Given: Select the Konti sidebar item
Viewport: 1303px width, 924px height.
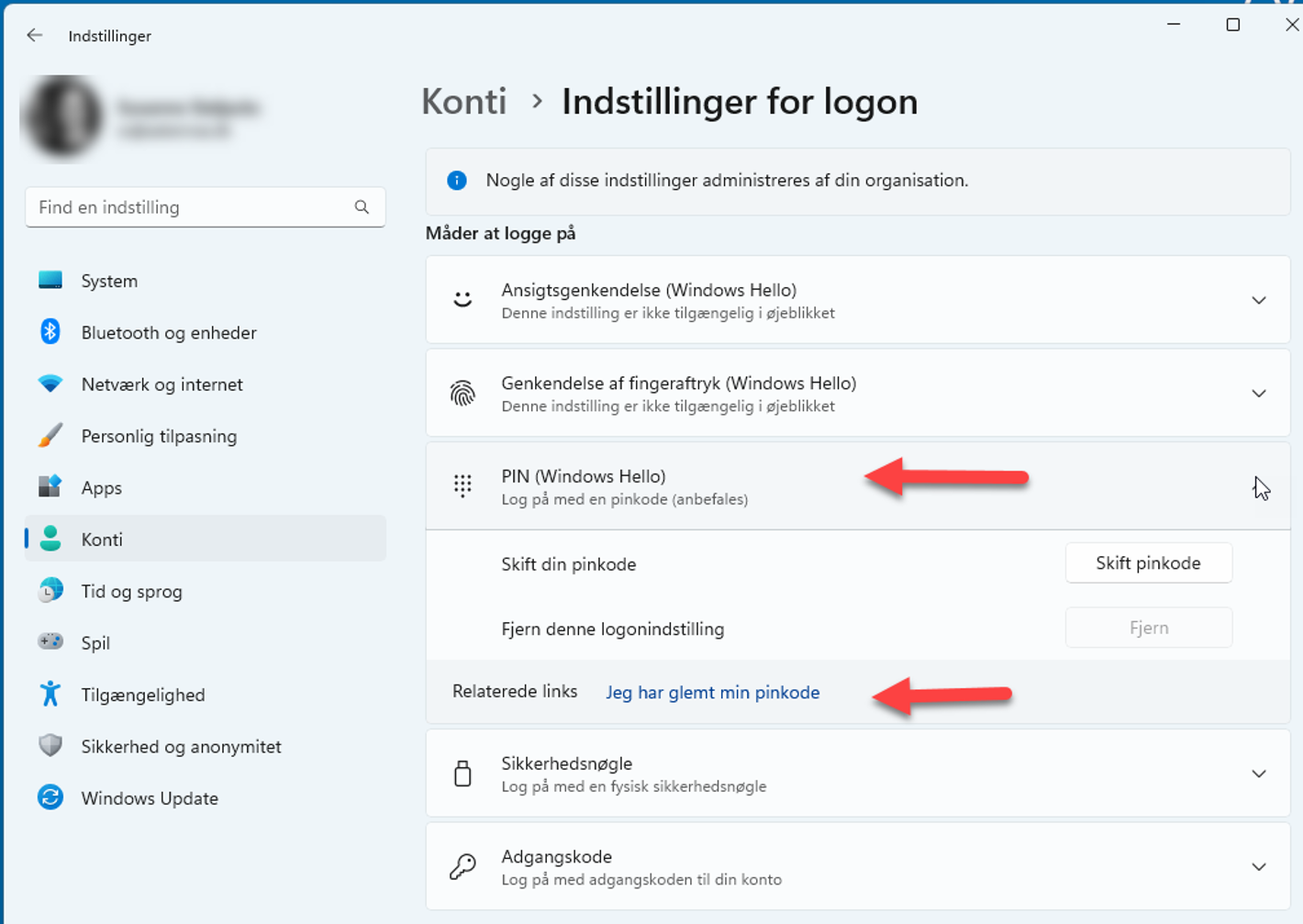Looking at the screenshot, I should [205, 540].
